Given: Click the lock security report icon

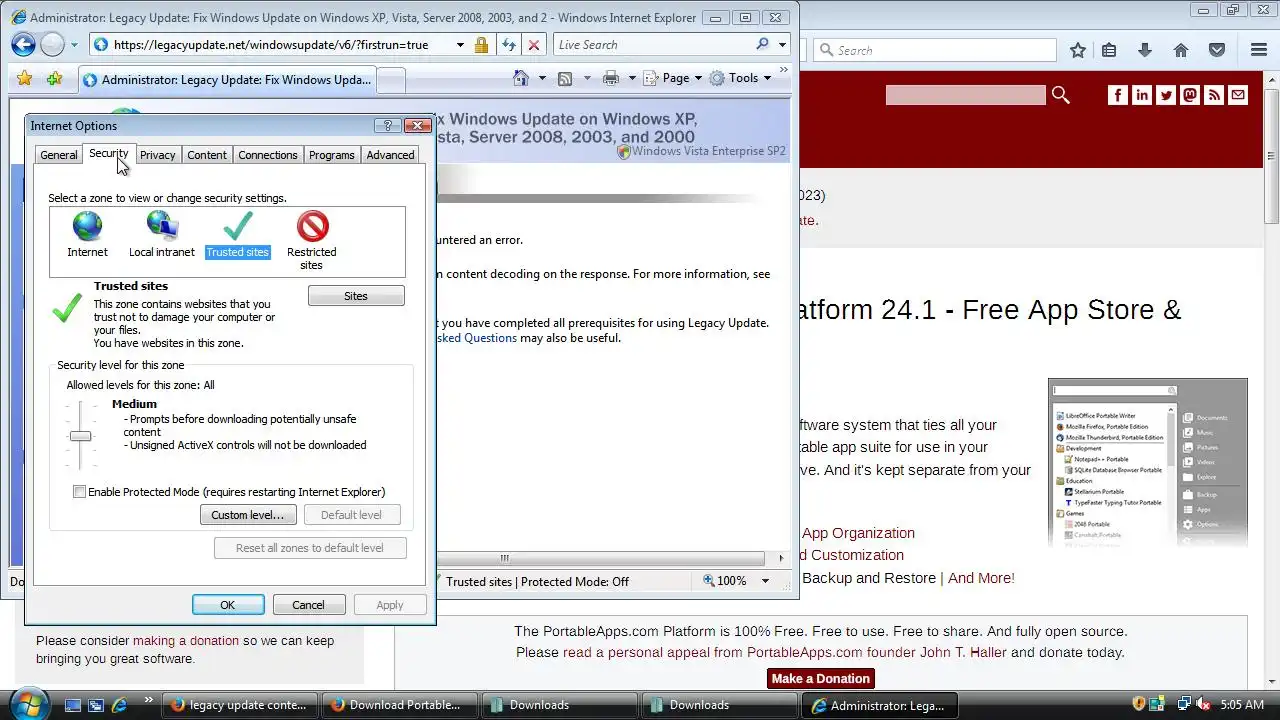Looking at the screenshot, I should tap(482, 45).
